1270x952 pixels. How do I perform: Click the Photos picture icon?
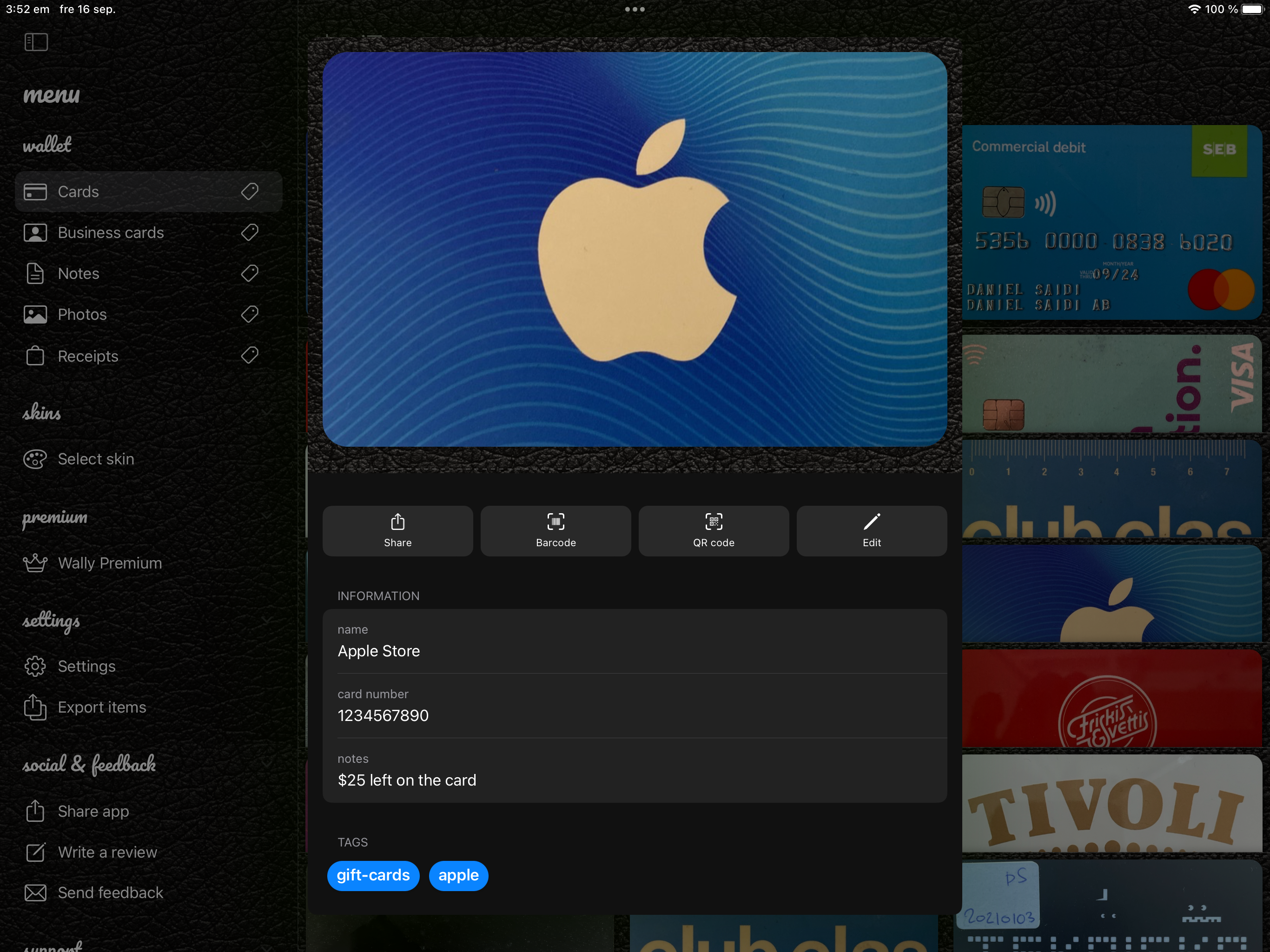point(35,315)
